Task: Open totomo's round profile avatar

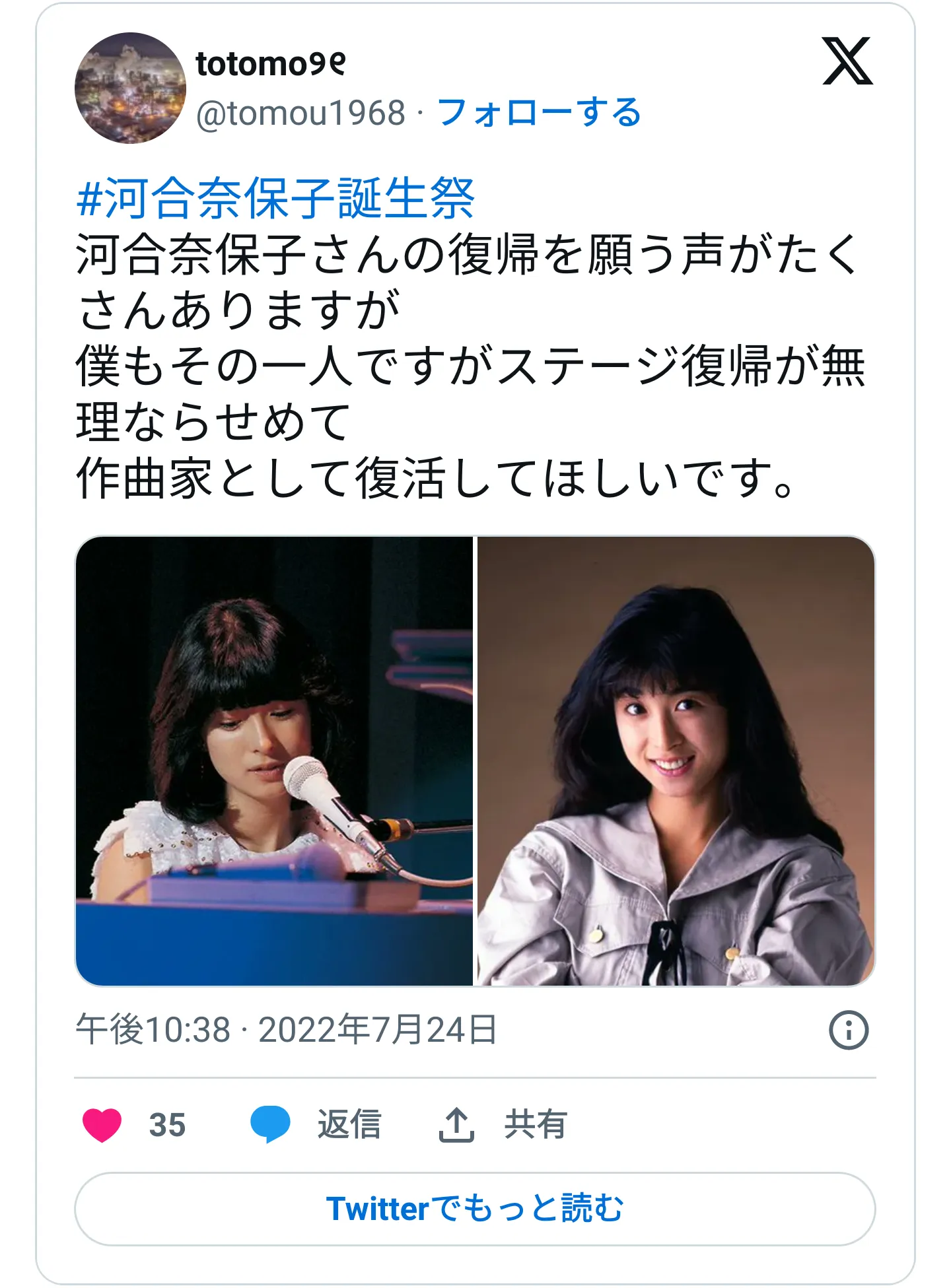Action: (x=130, y=88)
